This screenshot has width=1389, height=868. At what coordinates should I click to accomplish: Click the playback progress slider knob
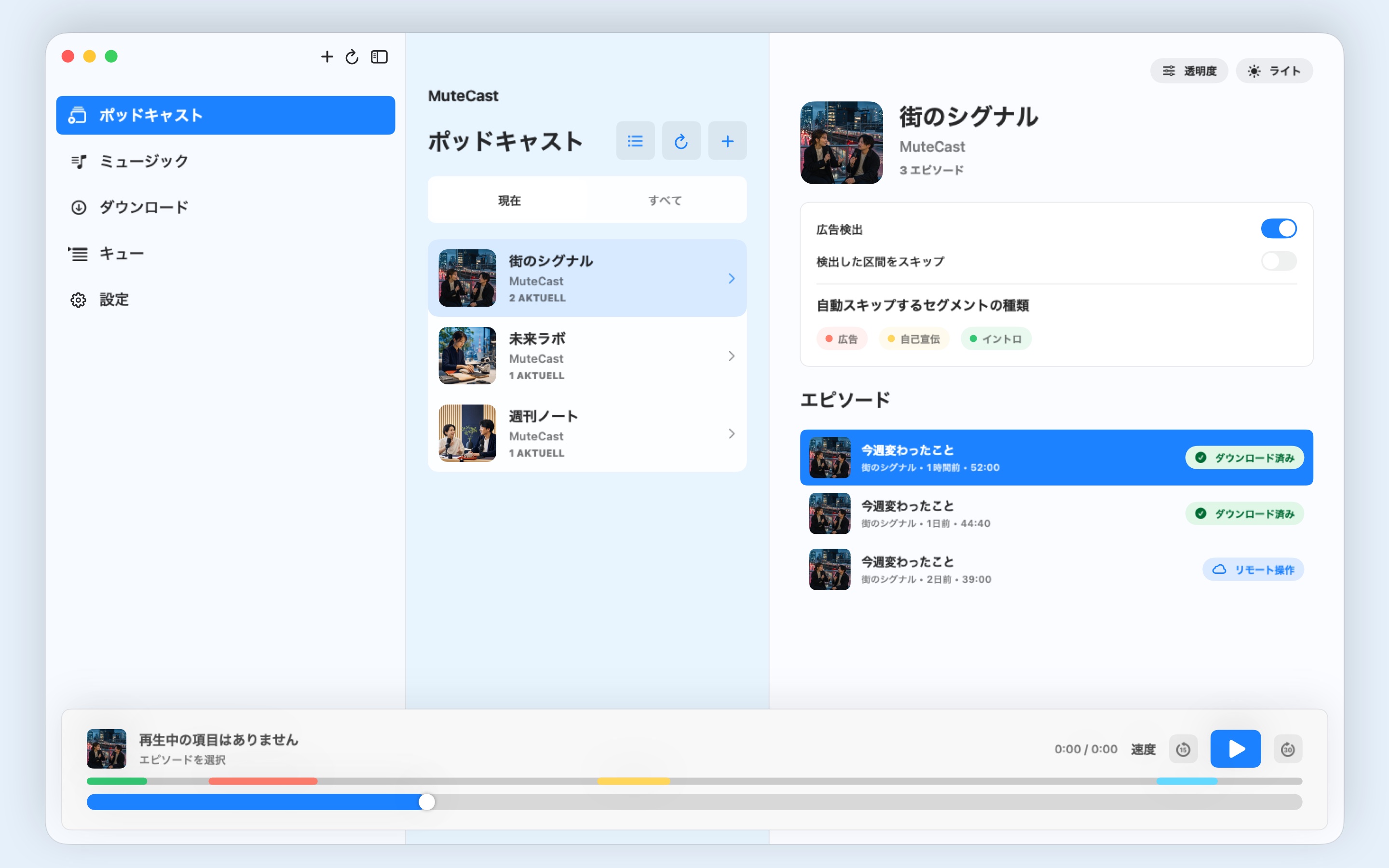pos(426,802)
